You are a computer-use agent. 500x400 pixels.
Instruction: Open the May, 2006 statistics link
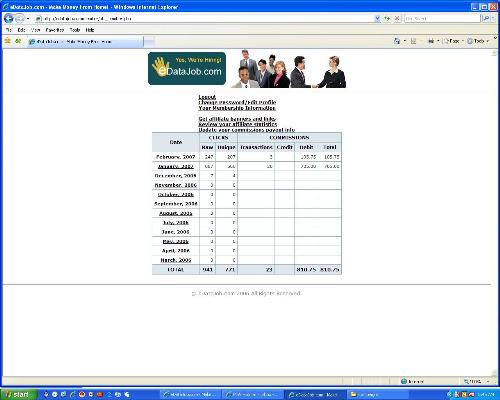tap(176, 241)
